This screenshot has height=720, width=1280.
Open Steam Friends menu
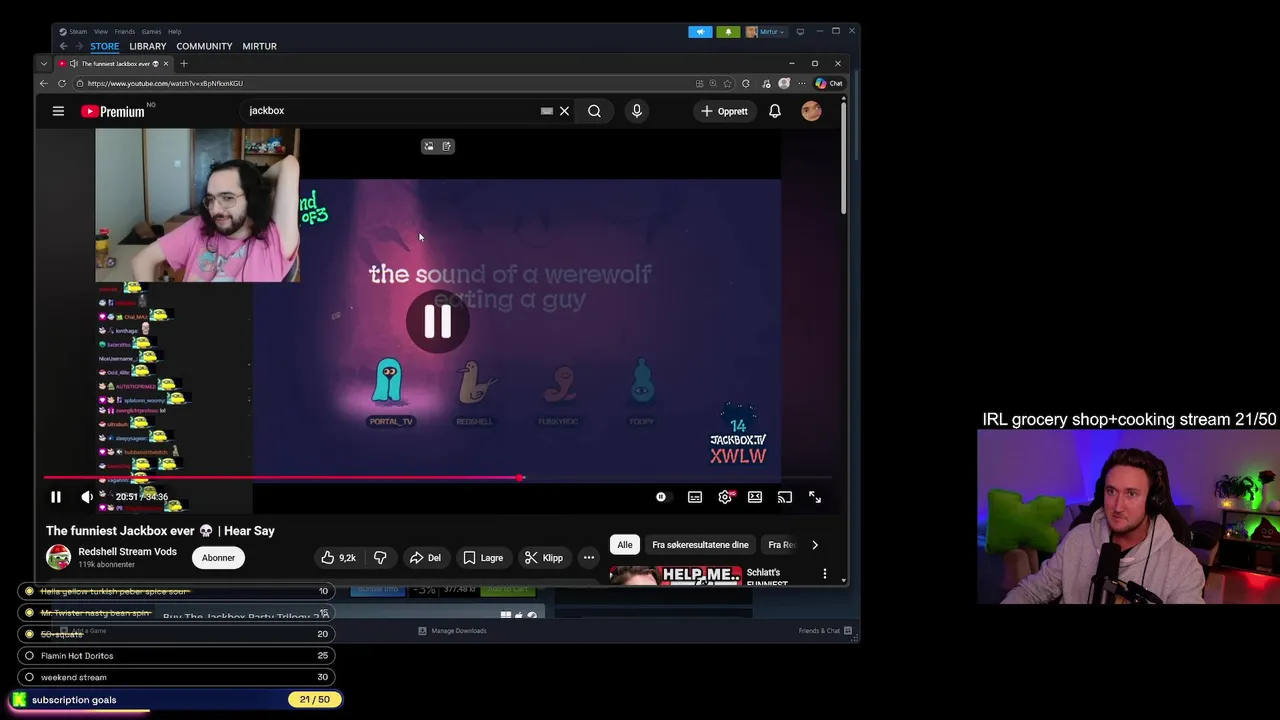[125, 32]
